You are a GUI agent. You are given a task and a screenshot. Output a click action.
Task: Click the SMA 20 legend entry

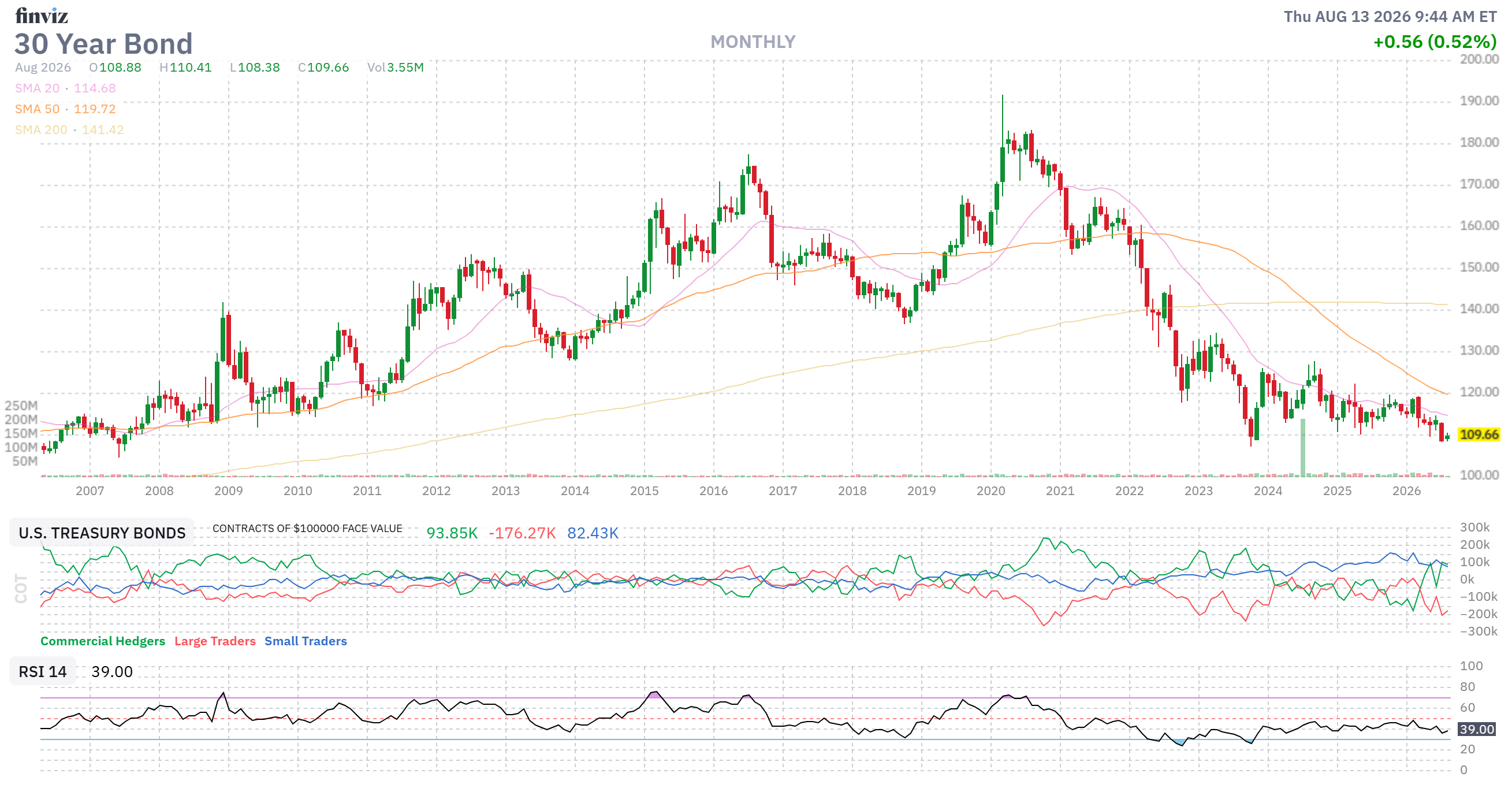[x=65, y=88]
